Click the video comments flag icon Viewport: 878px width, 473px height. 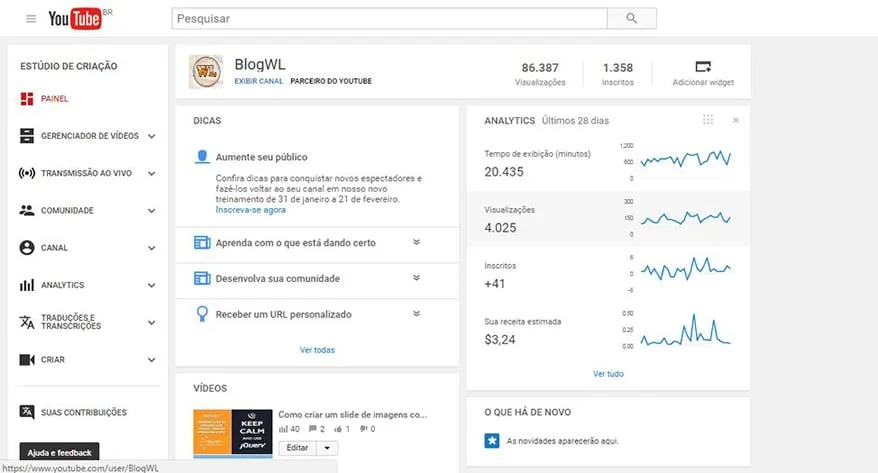click(313, 429)
